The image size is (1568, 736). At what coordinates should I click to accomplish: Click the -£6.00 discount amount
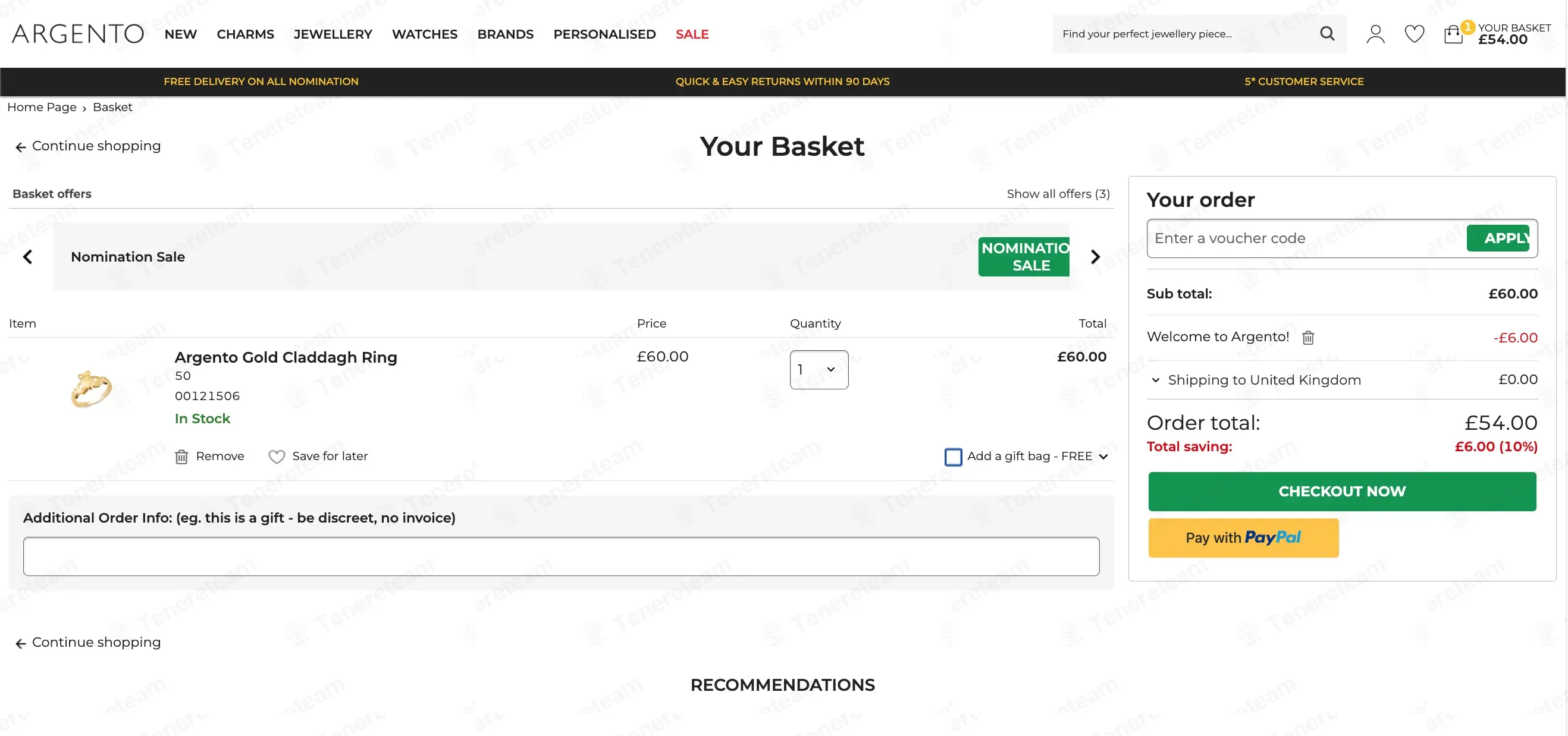click(1516, 338)
